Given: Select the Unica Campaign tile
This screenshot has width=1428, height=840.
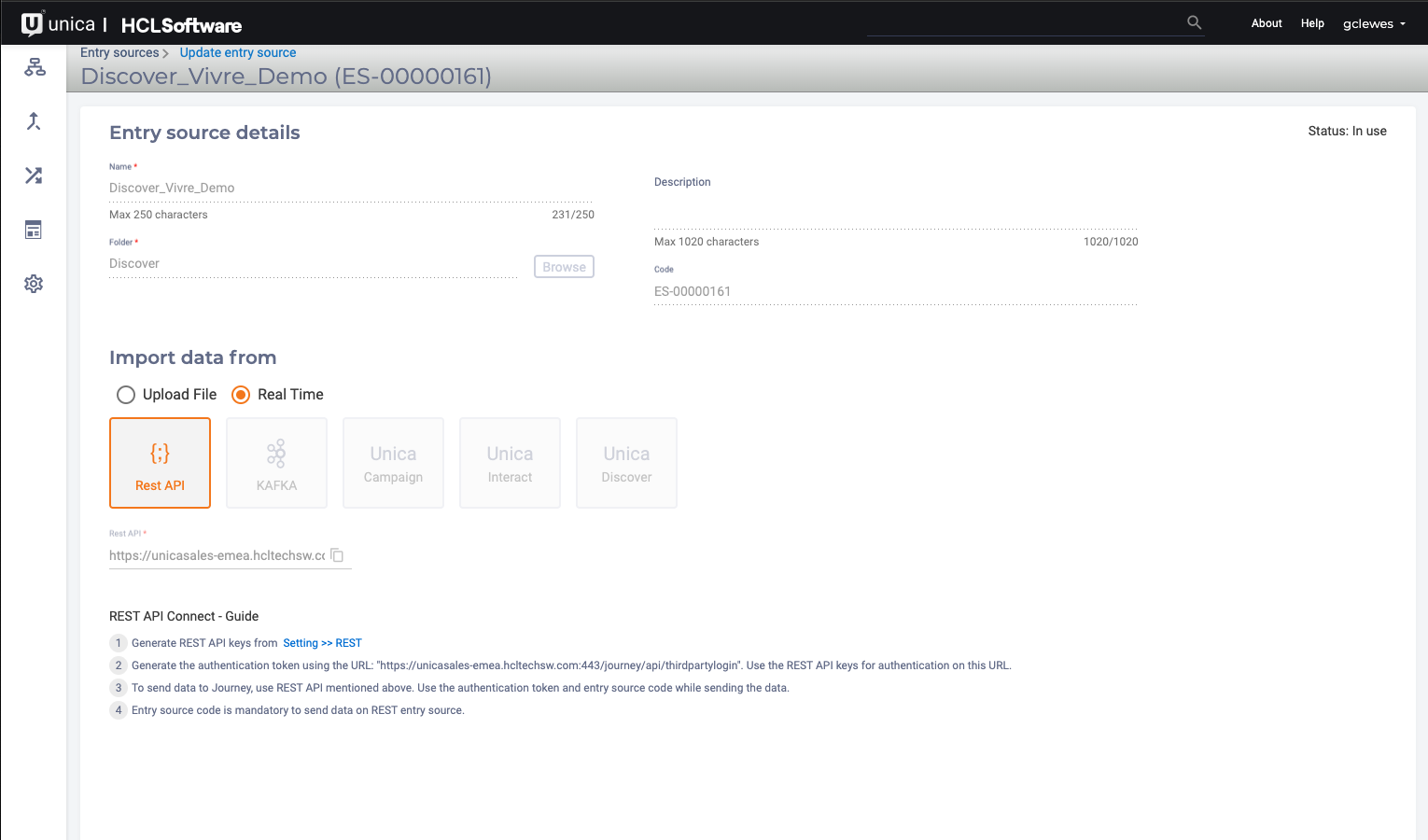Looking at the screenshot, I should tap(393, 463).
